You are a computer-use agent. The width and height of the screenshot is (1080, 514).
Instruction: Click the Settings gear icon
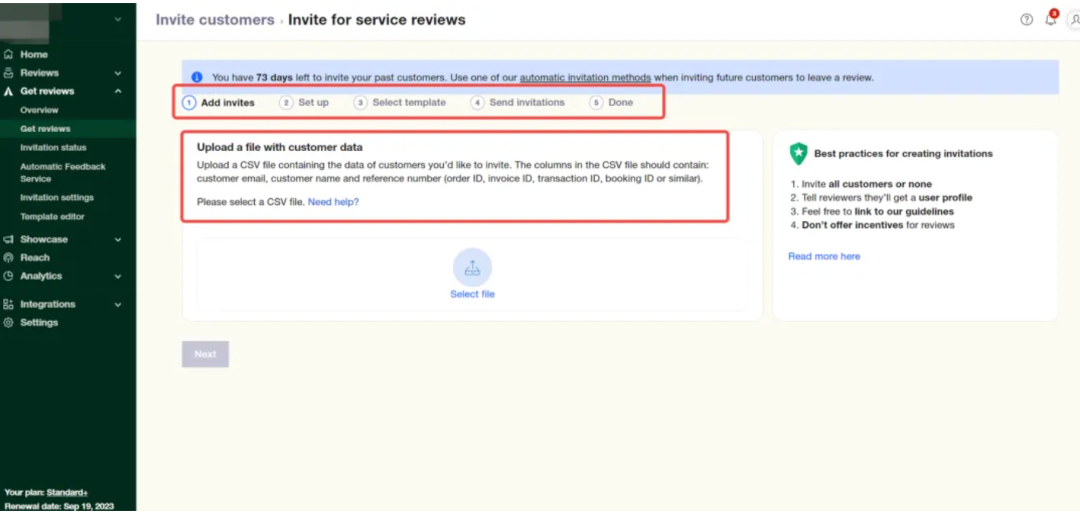click(x=8, y=322)
